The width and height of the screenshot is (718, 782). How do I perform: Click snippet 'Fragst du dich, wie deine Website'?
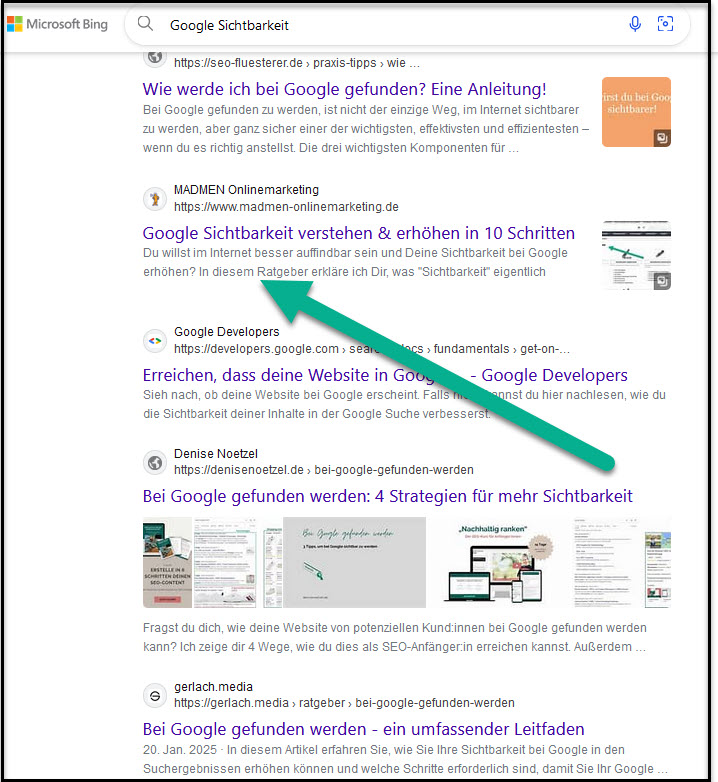pos(395,637)
